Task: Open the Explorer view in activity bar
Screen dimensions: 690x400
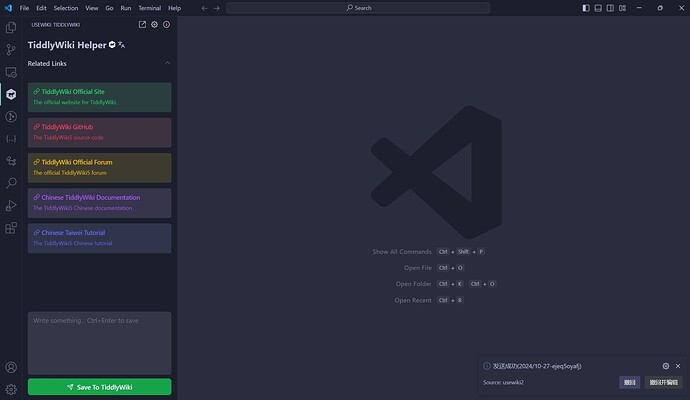Action: [11, 27]
